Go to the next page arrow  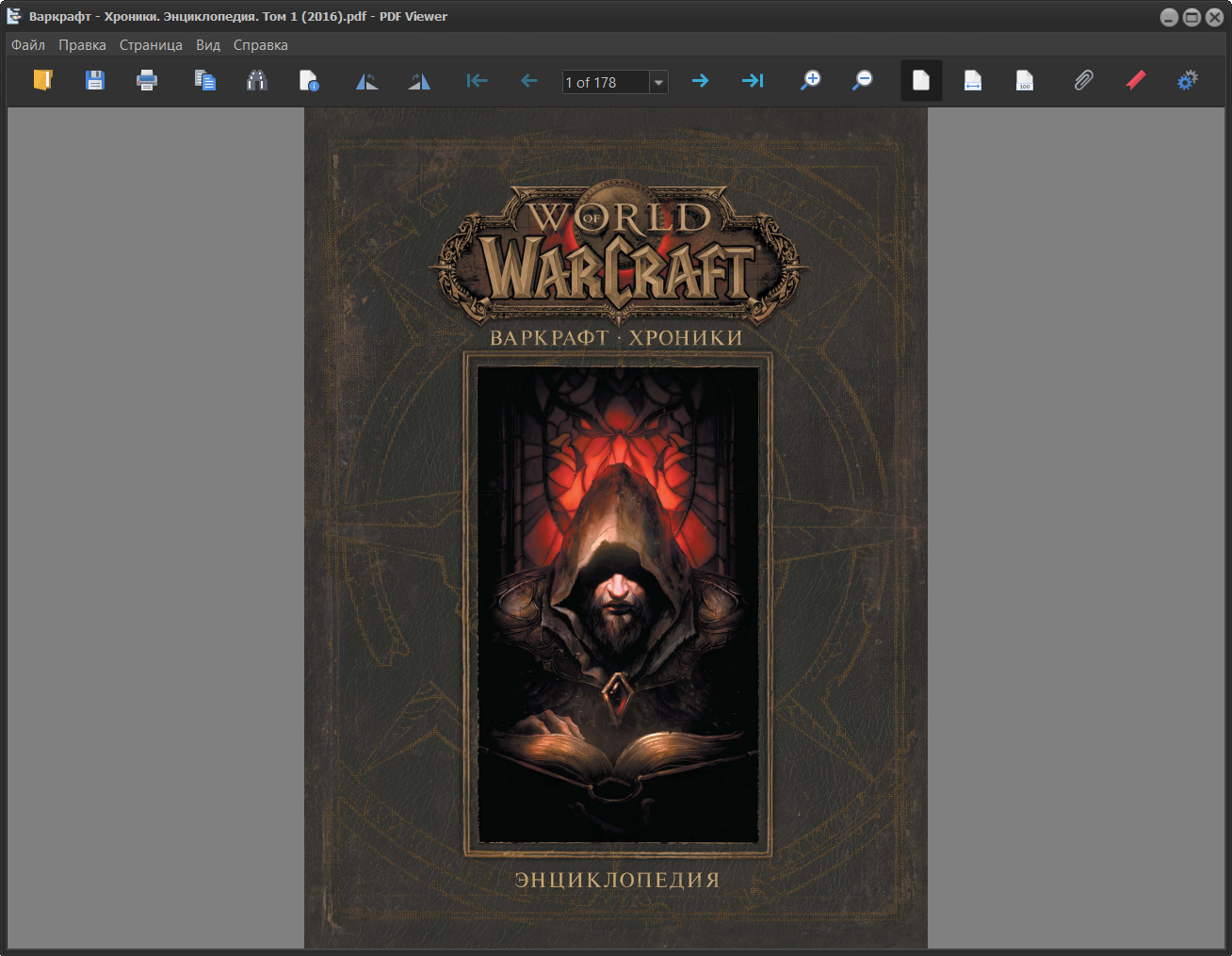tap(700, 81)
